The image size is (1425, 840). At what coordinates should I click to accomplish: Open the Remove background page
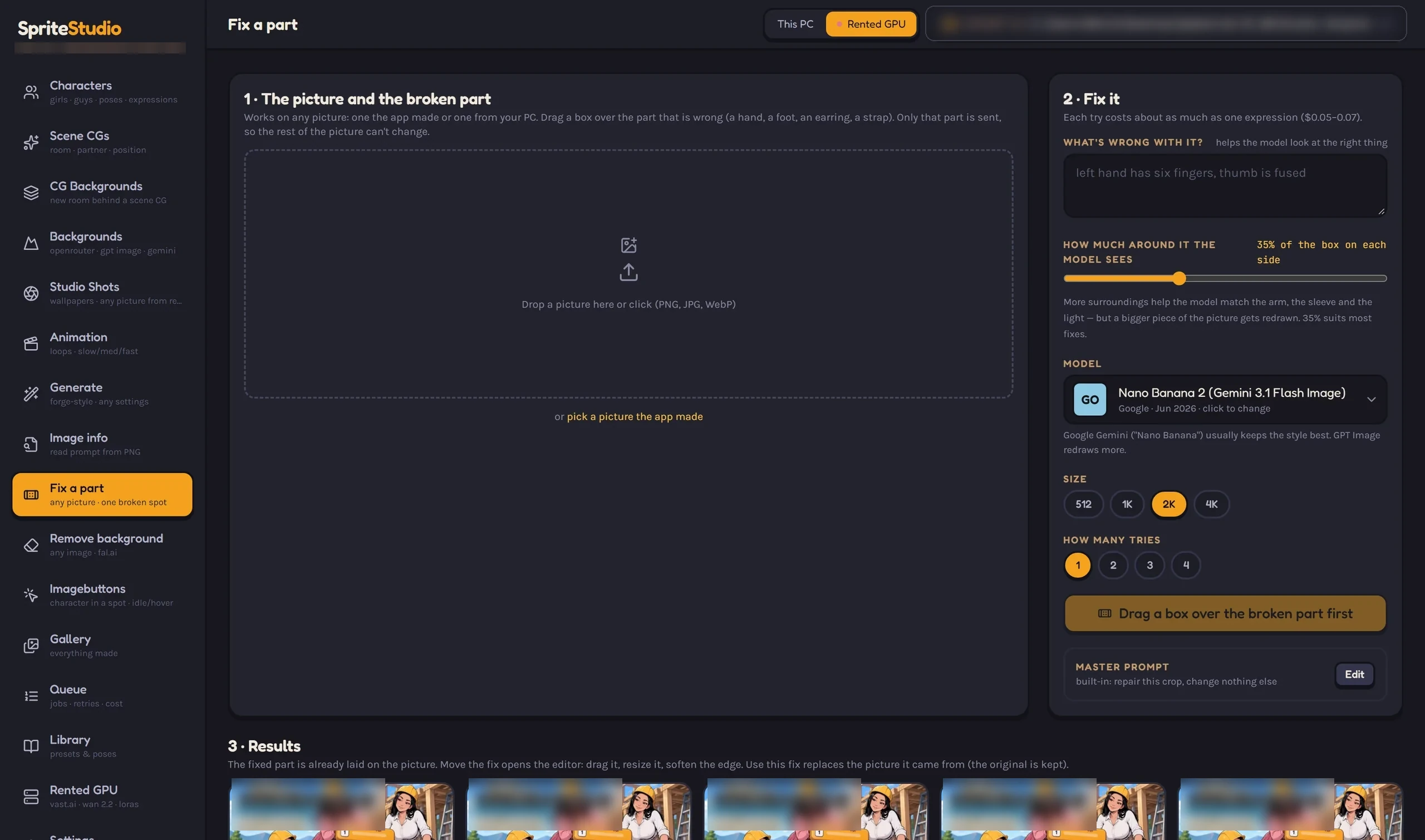coord(102,545)
